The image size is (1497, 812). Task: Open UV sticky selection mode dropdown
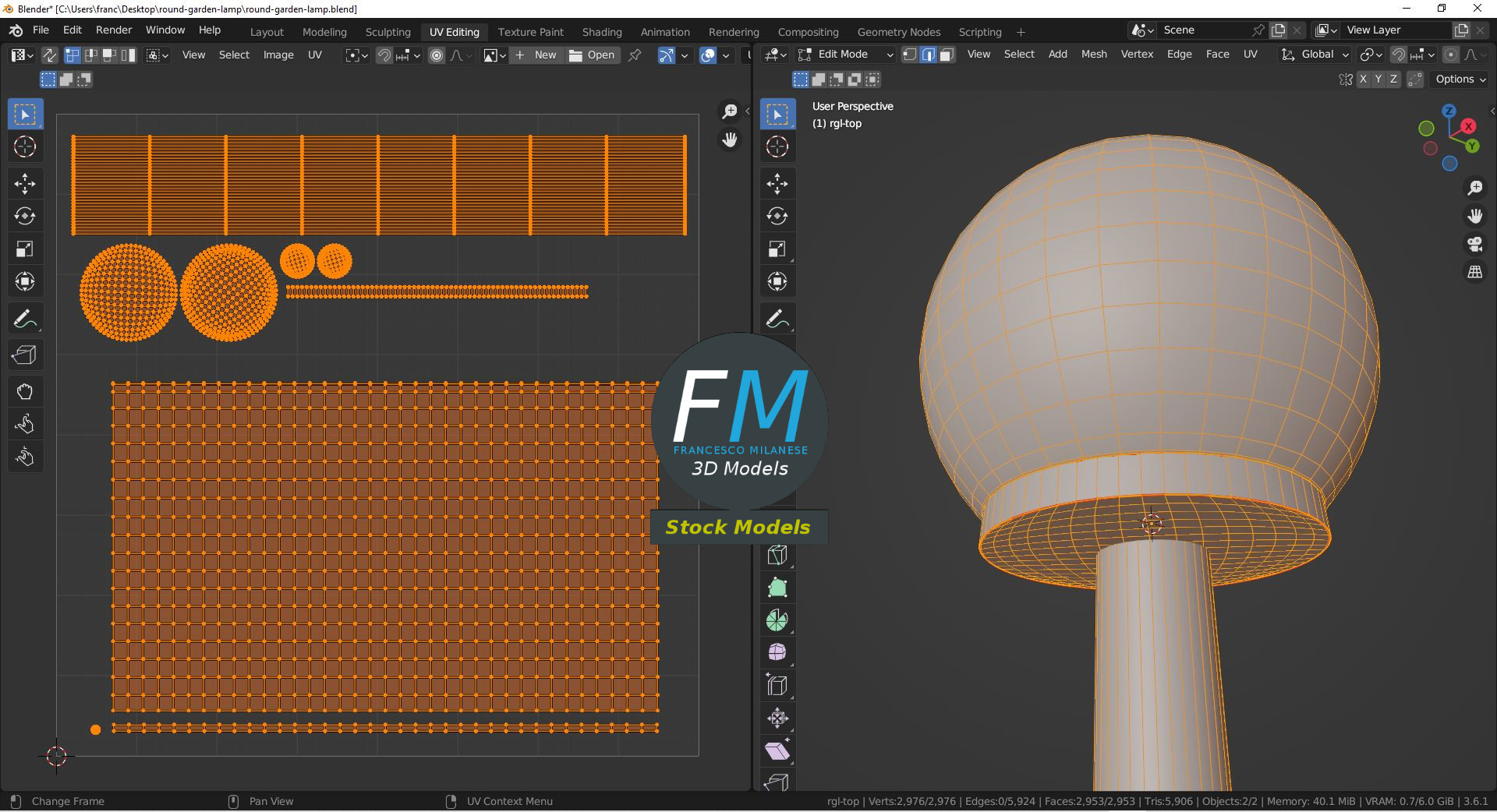pos(157,55)
